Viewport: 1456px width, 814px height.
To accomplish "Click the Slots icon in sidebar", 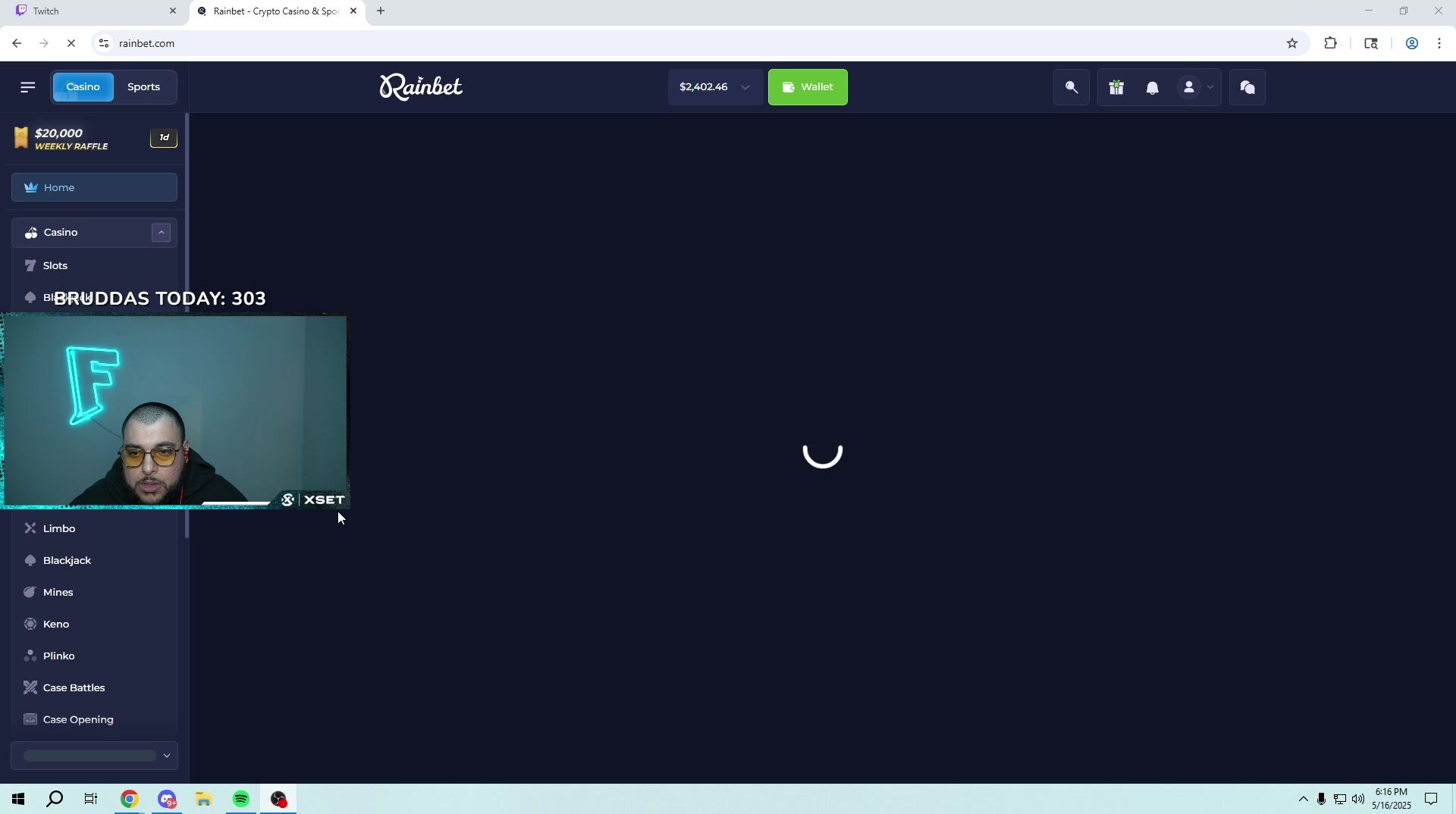I will tap(30, 266).
